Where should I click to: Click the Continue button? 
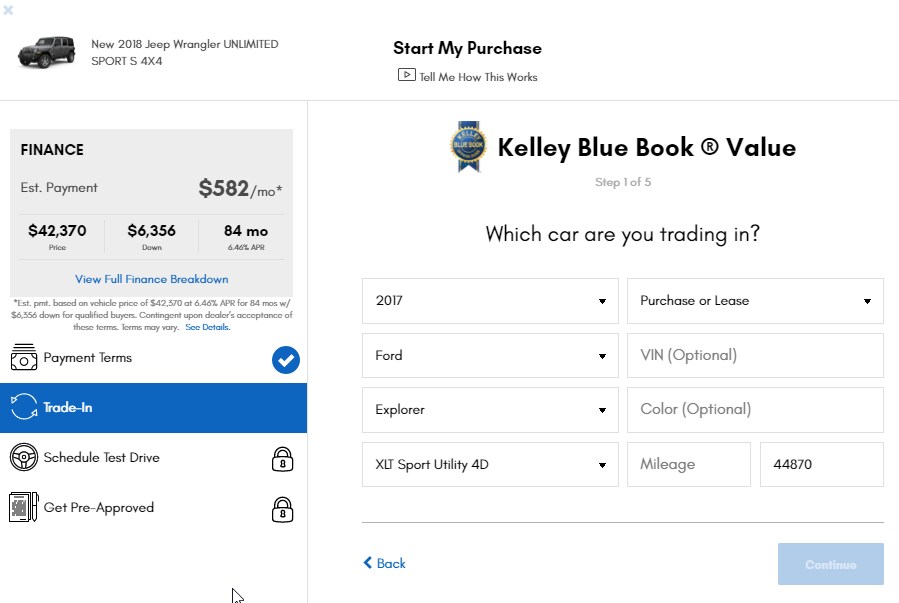(x=830, y=564)
